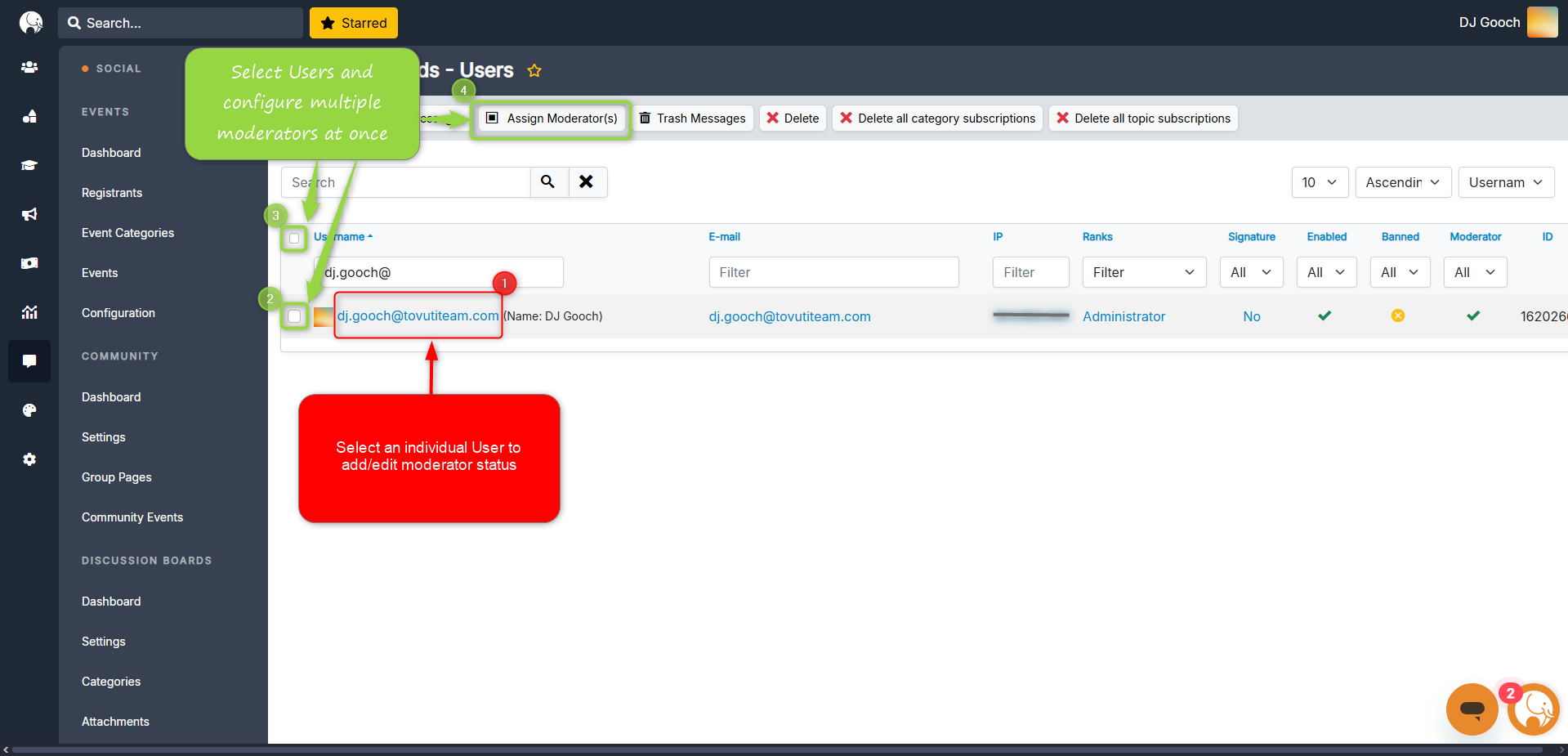Viewport: 1568px width, 756px height.
Task: Toggle the select-all users checkbox
Action: pos(294,239)
